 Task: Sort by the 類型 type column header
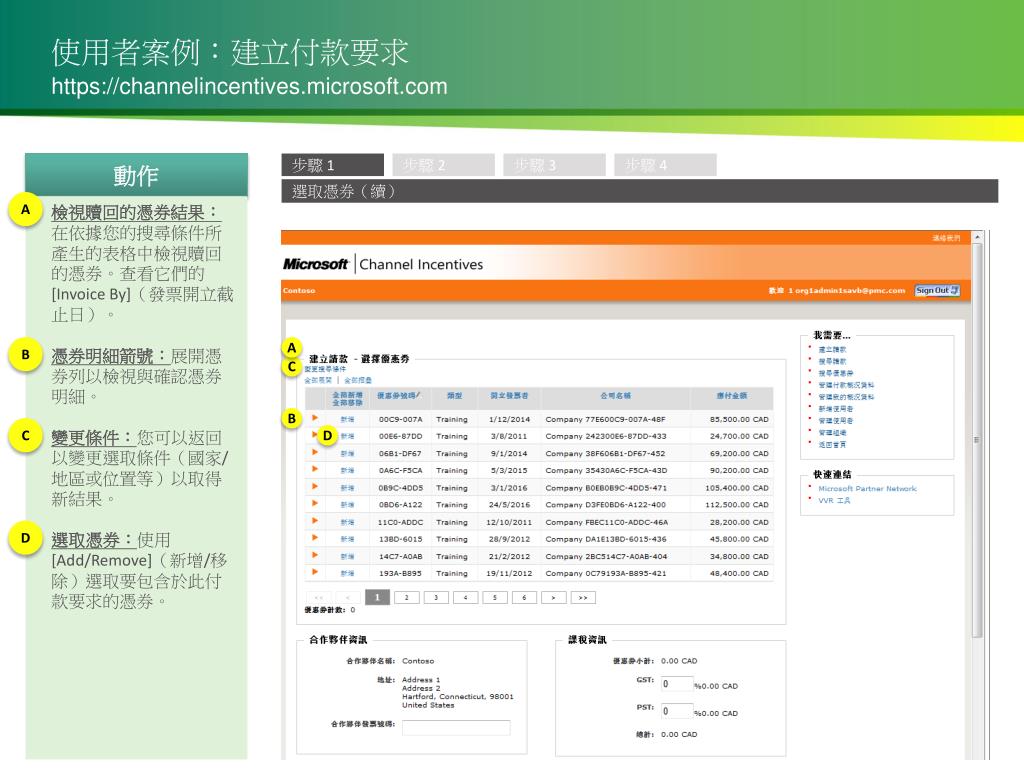point(455,396)
